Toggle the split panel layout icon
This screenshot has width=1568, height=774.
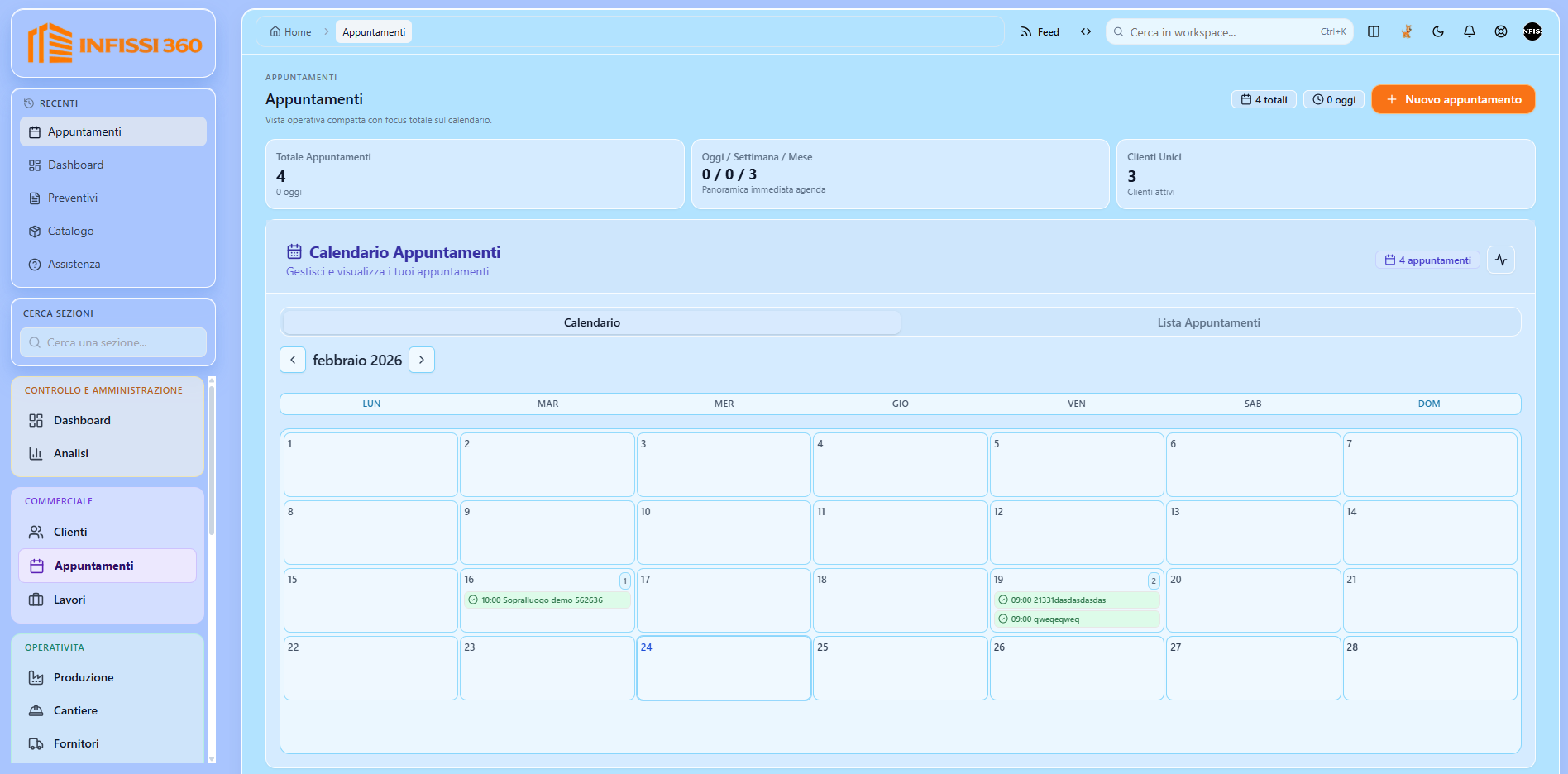1374,31
